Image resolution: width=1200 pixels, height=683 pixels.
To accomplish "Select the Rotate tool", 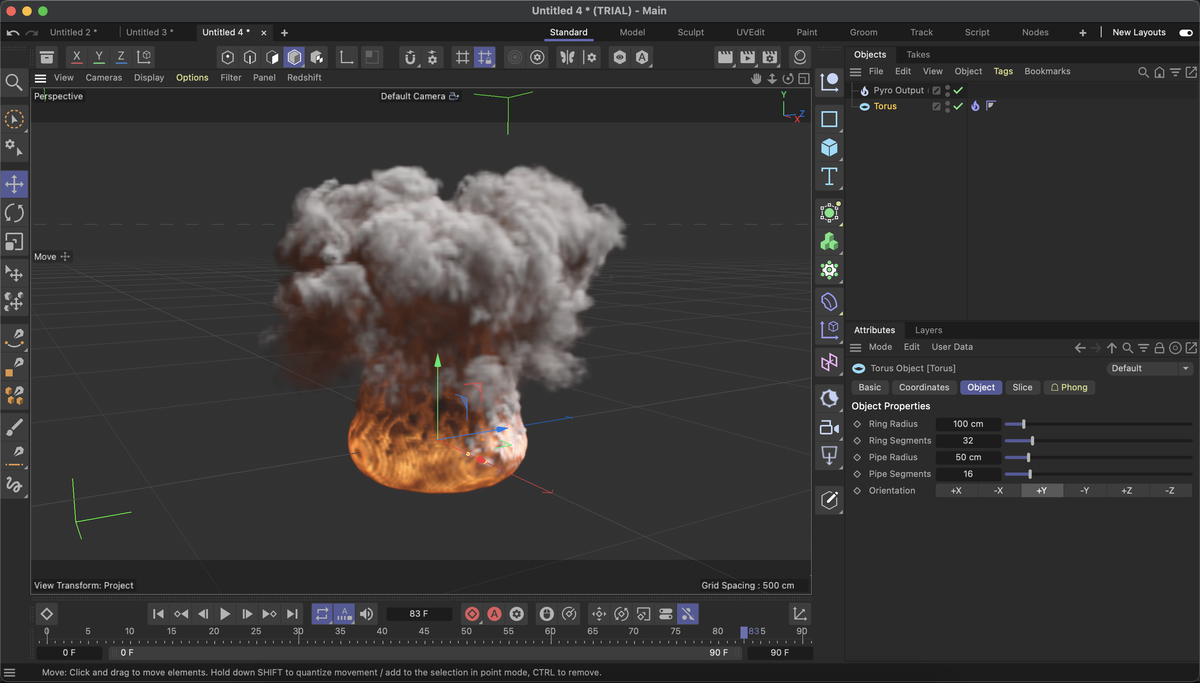I will [x=14, y=213].
